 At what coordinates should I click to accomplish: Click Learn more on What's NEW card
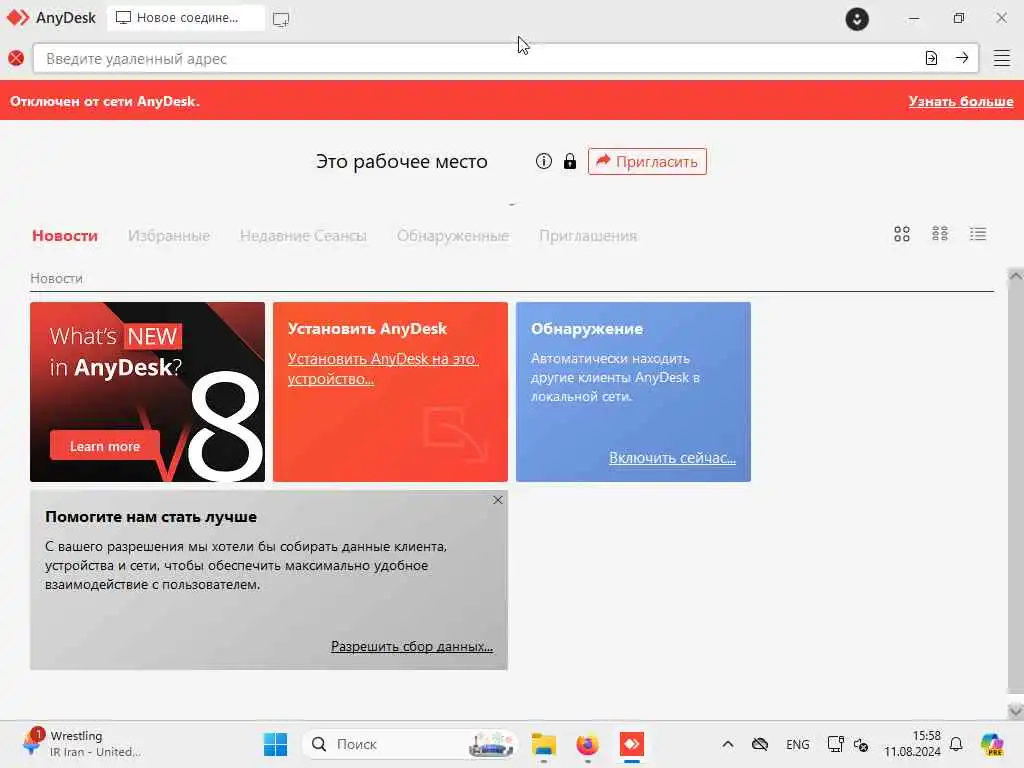(x=104, y=446)
